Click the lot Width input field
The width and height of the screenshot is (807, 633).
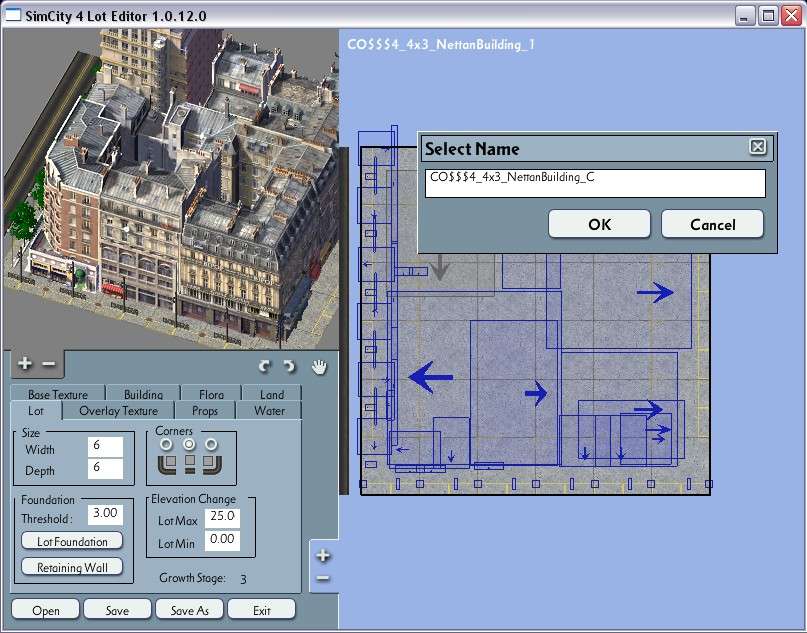[105, 447]
